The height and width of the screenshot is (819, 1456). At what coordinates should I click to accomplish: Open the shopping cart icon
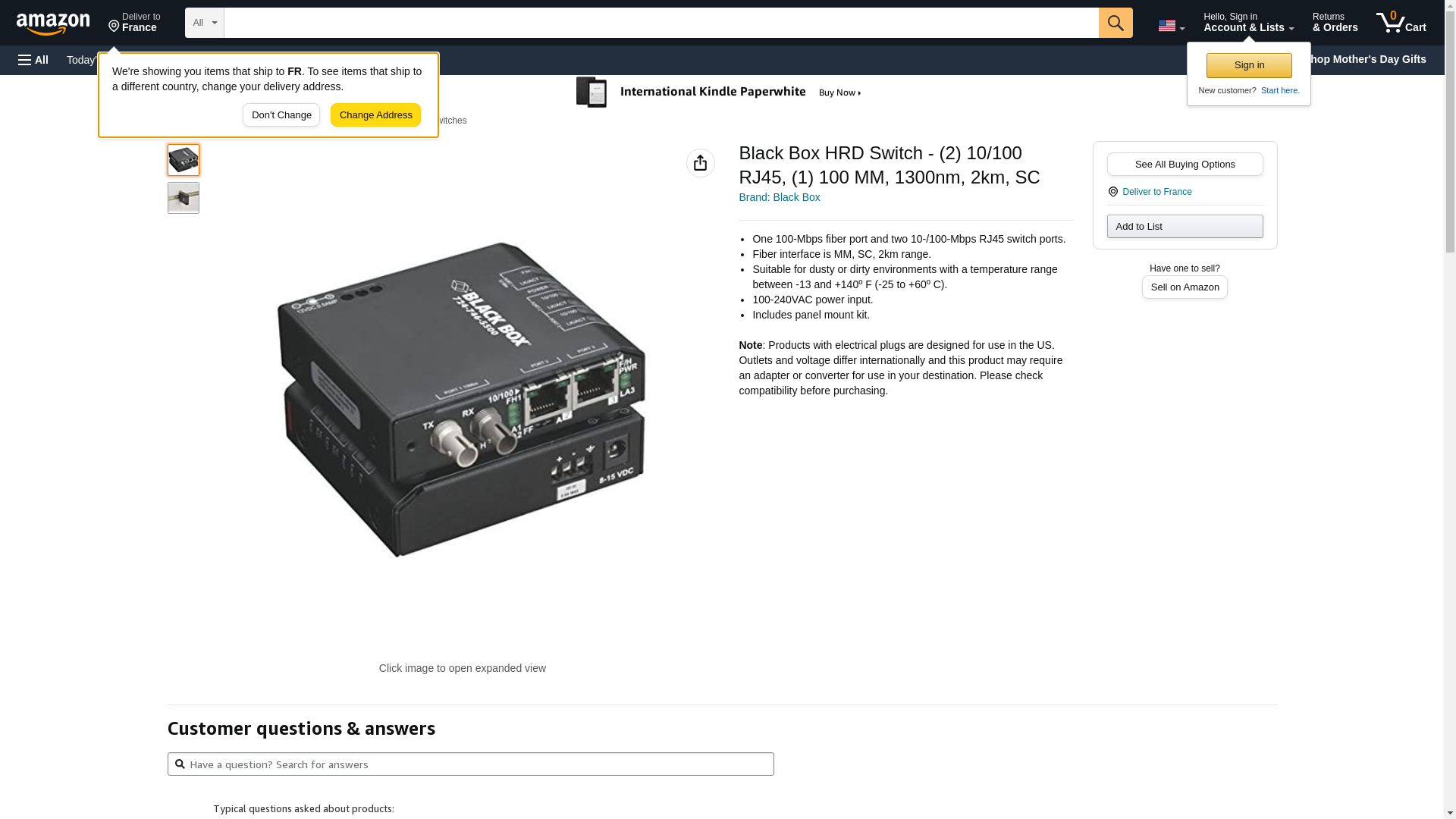coord(1400,23)
